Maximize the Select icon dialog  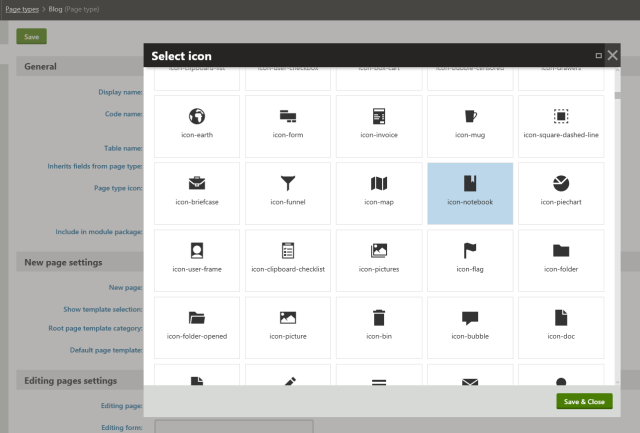[598, 56]
